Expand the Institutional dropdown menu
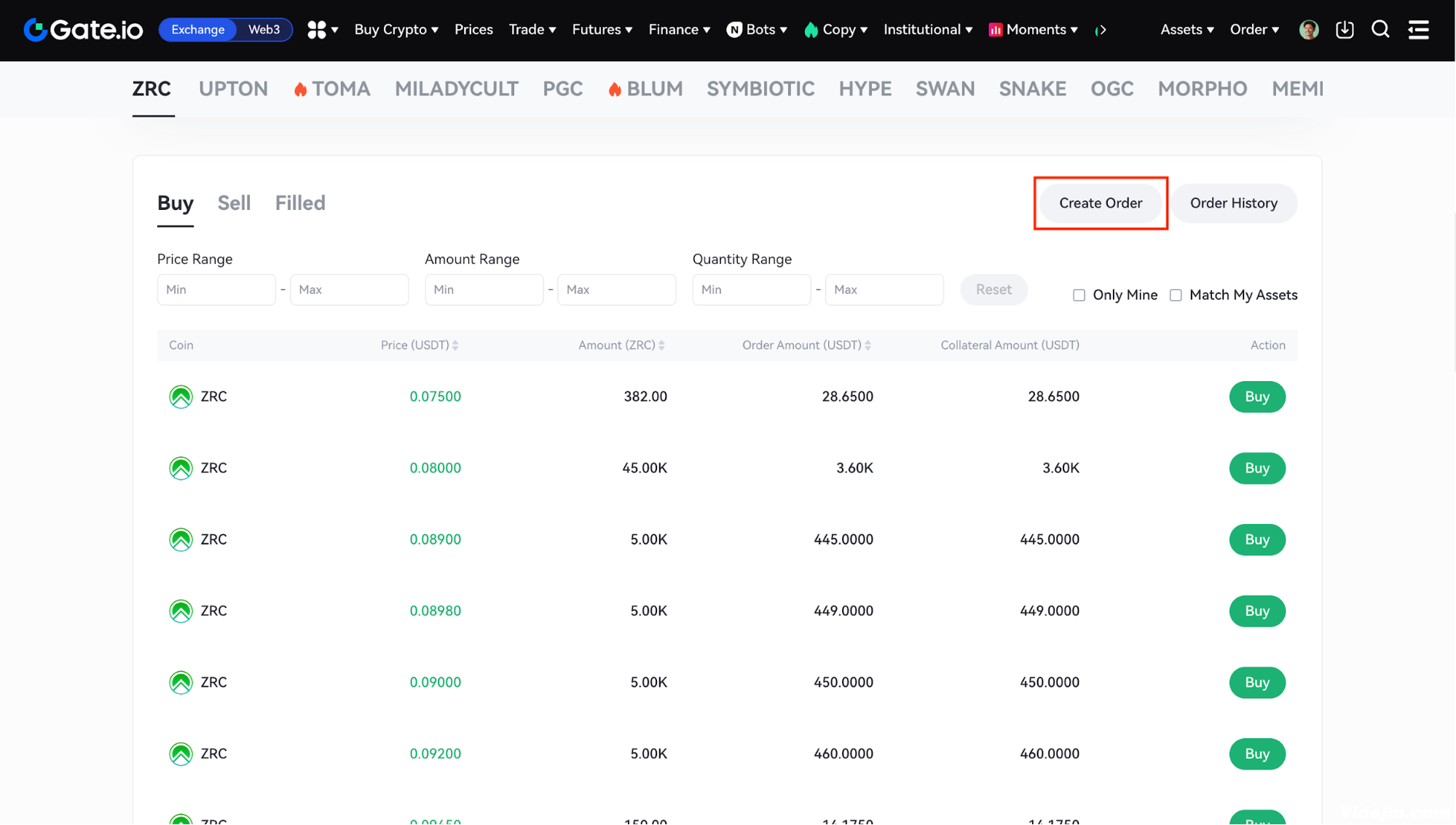 [928, 30]
